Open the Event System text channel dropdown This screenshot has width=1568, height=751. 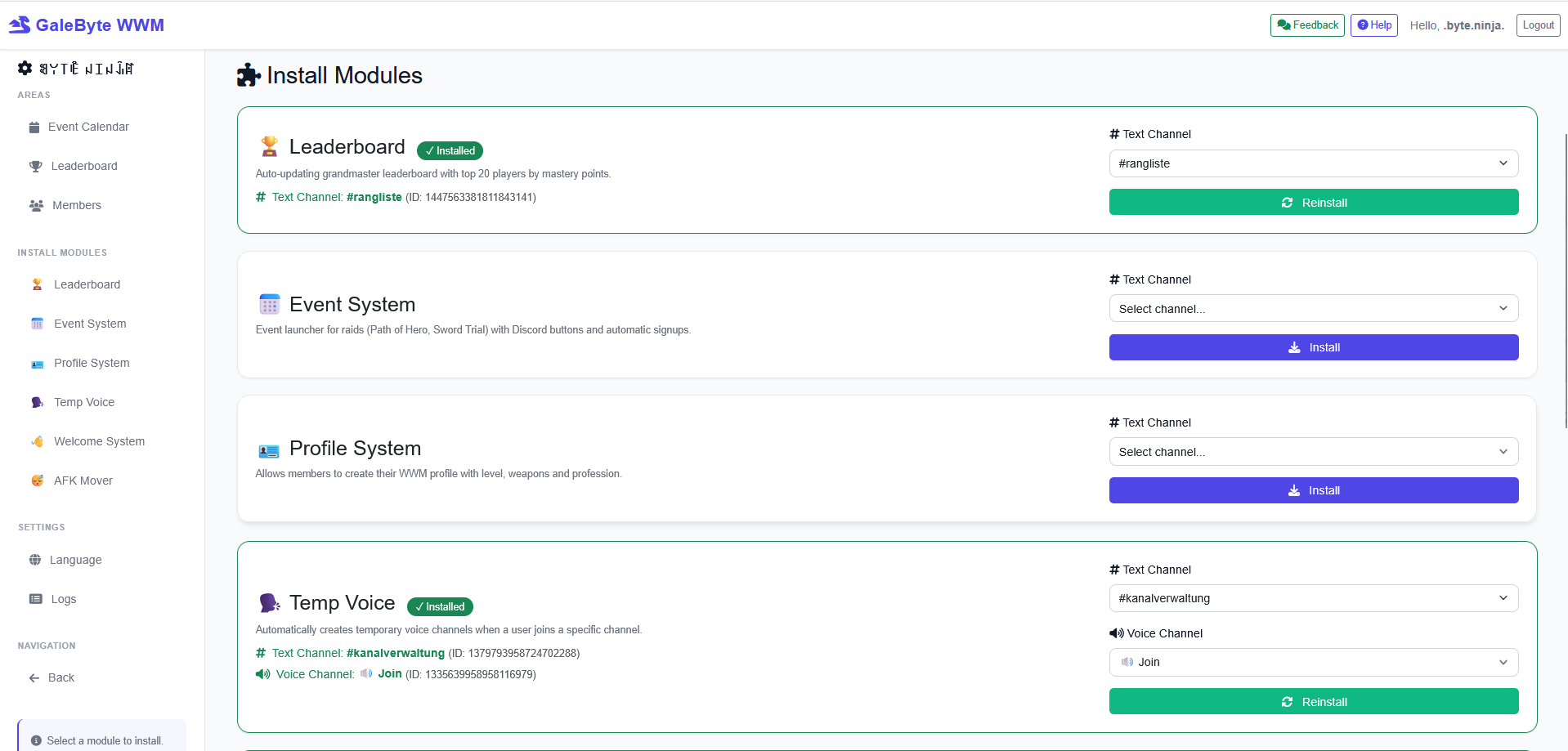(1313, 308)
